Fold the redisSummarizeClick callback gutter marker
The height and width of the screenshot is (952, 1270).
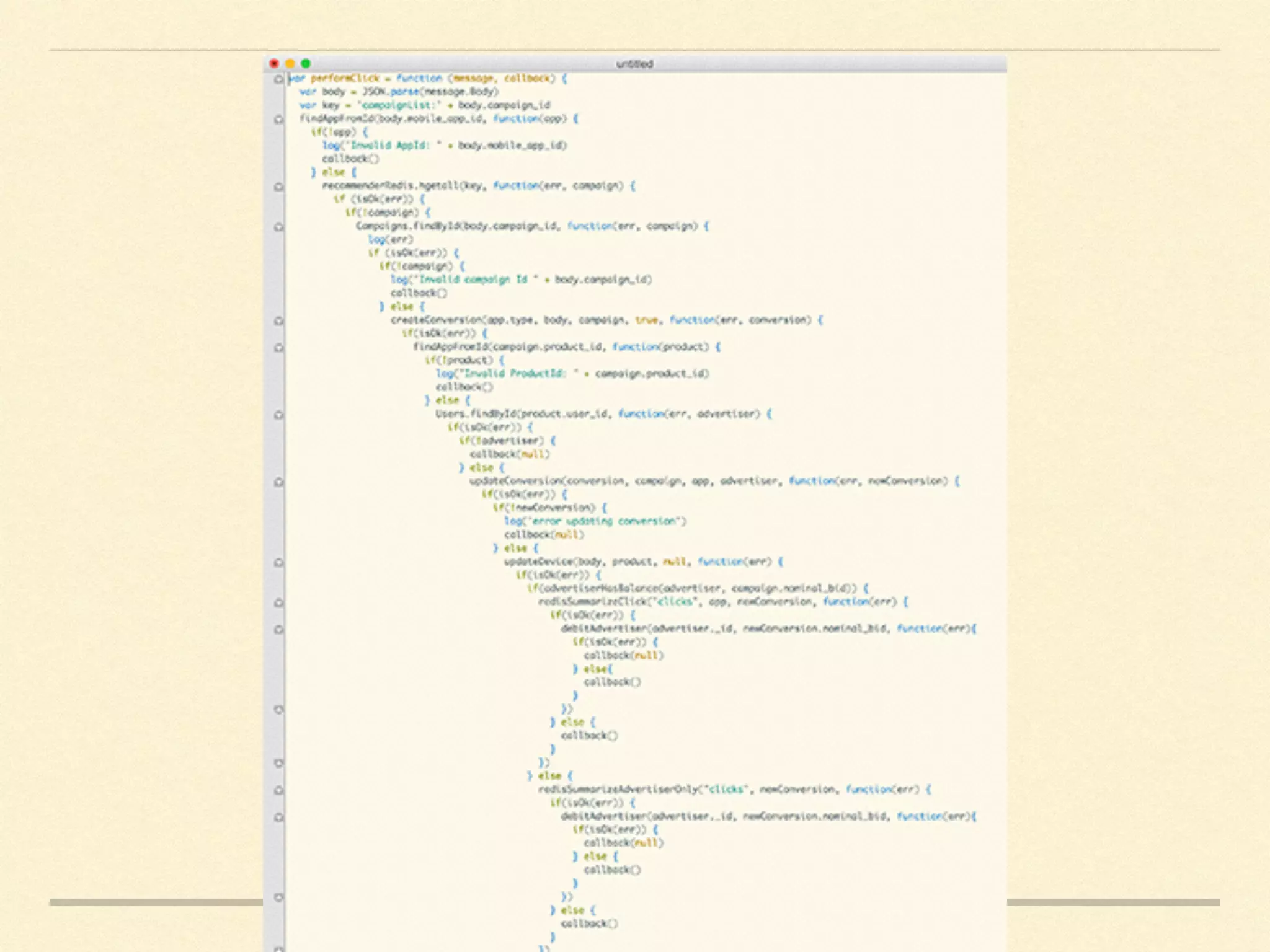(278, 602)
